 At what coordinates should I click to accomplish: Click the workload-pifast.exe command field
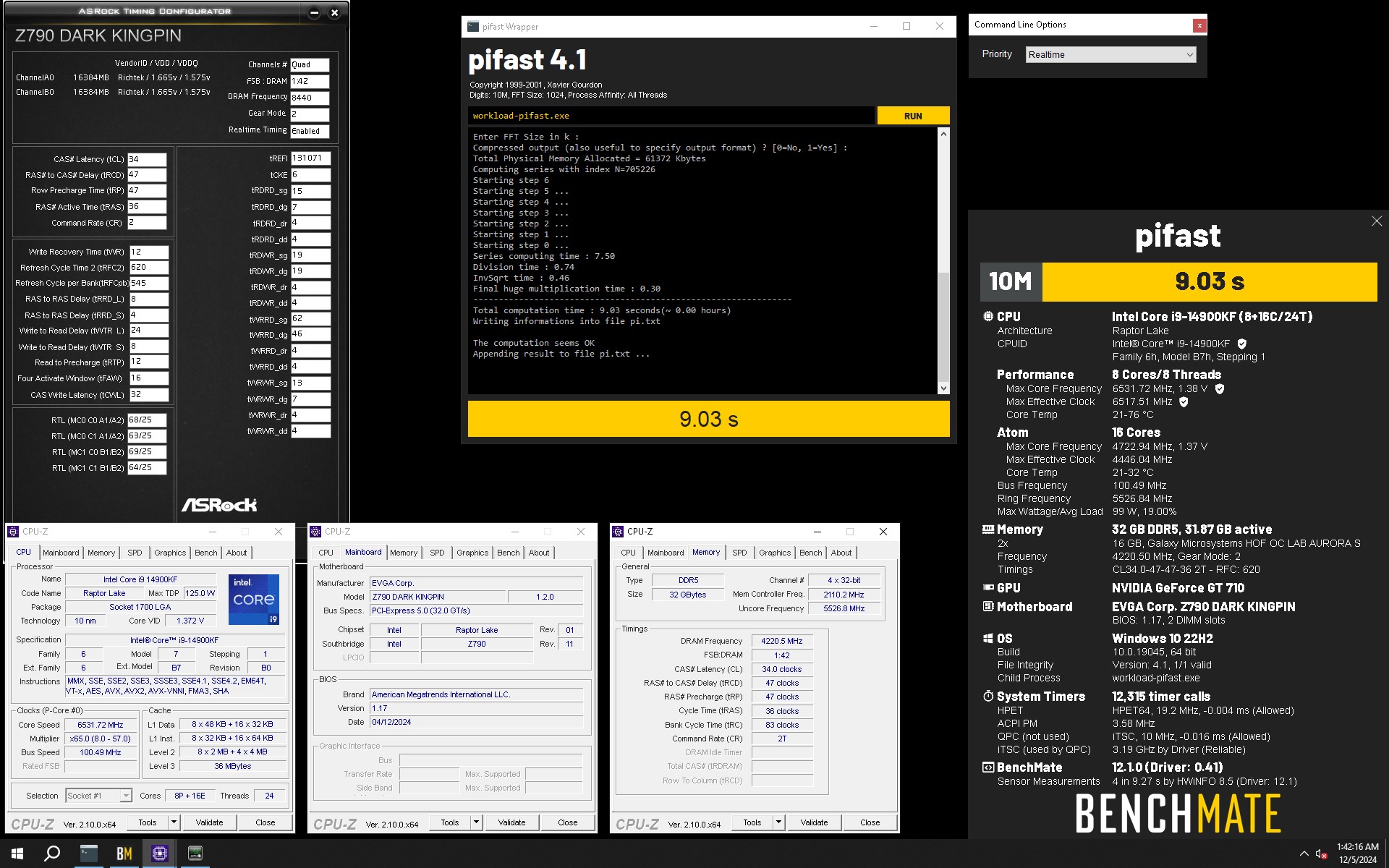click(671, 116)
